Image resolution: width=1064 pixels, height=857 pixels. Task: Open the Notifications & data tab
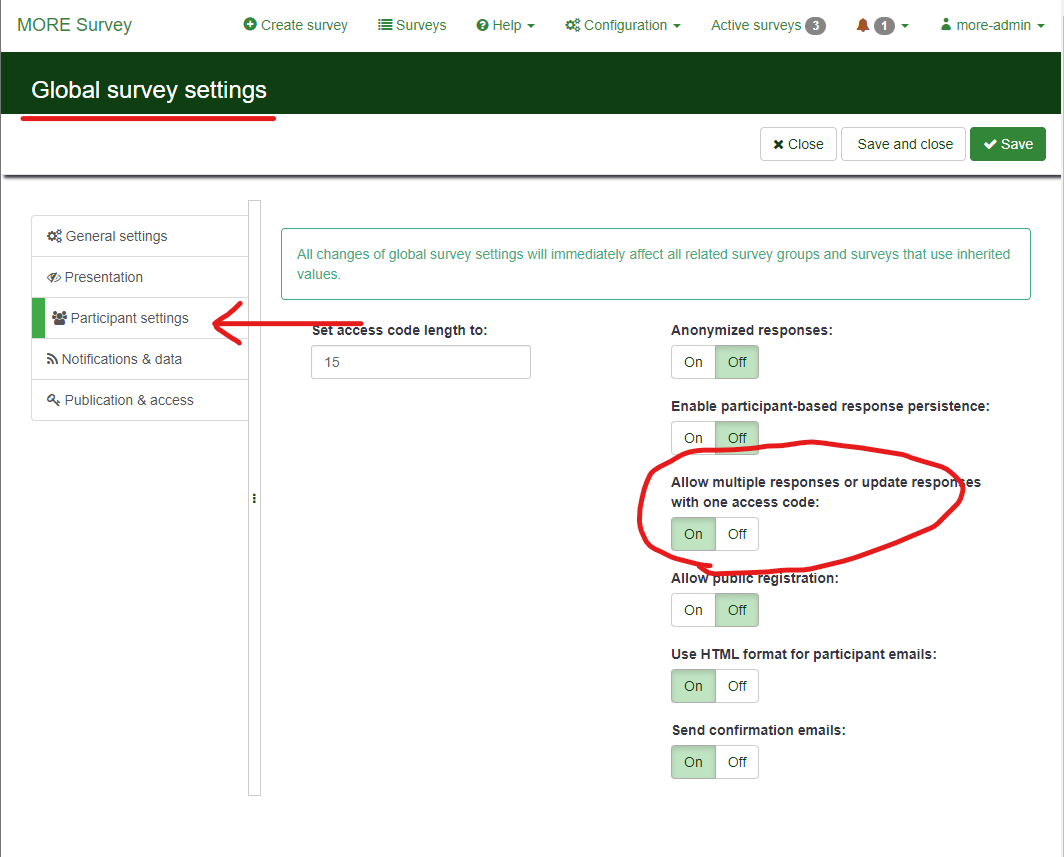pos(140,359)
